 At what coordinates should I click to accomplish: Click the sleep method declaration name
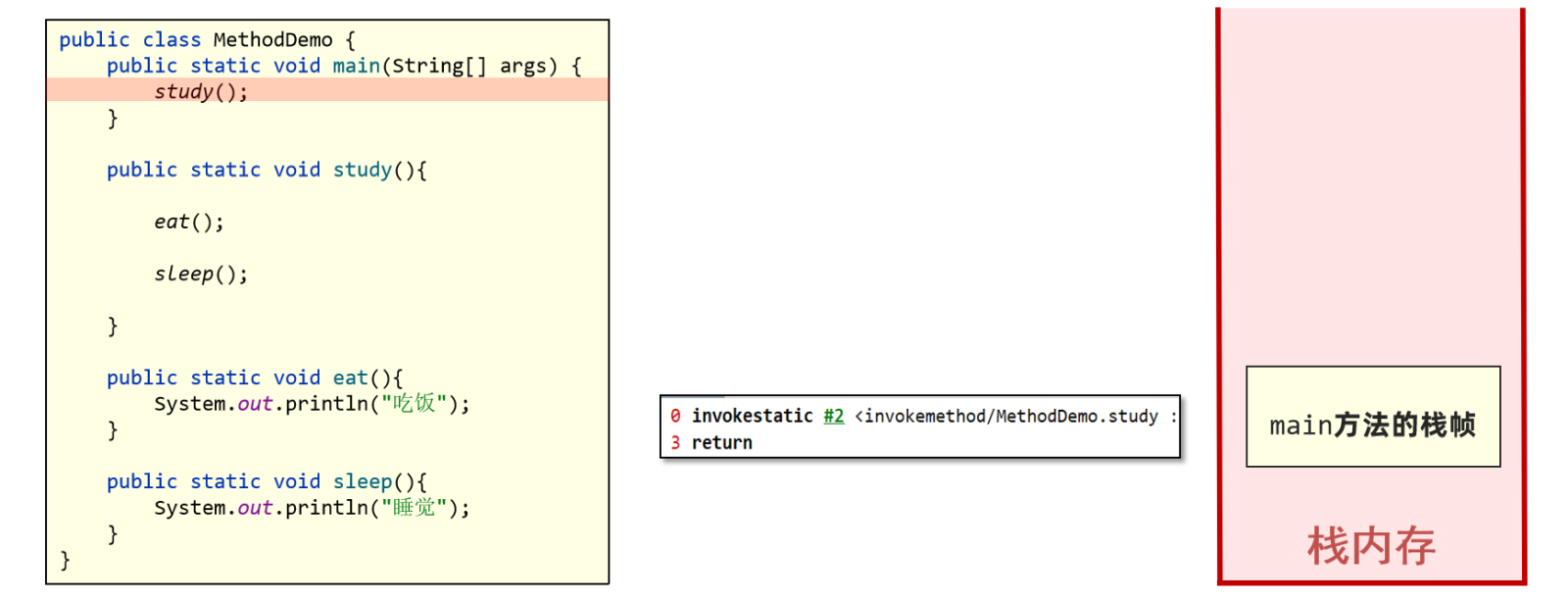[363, 481]
